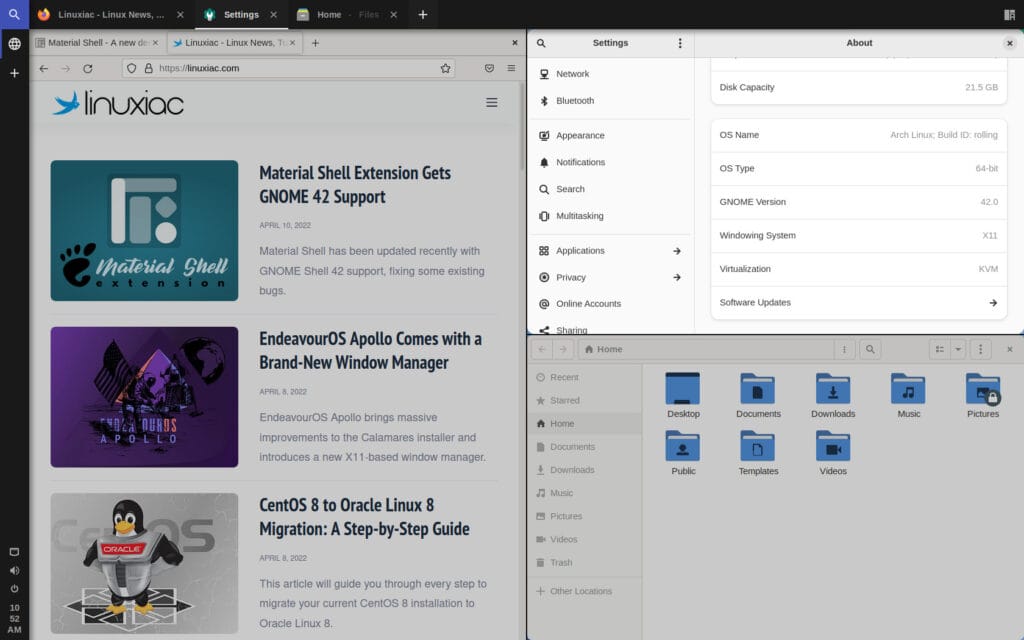Click the speaker icon in the left dock
The width and height of the screenshot is (1024, 640).
(x=14, y=572)
